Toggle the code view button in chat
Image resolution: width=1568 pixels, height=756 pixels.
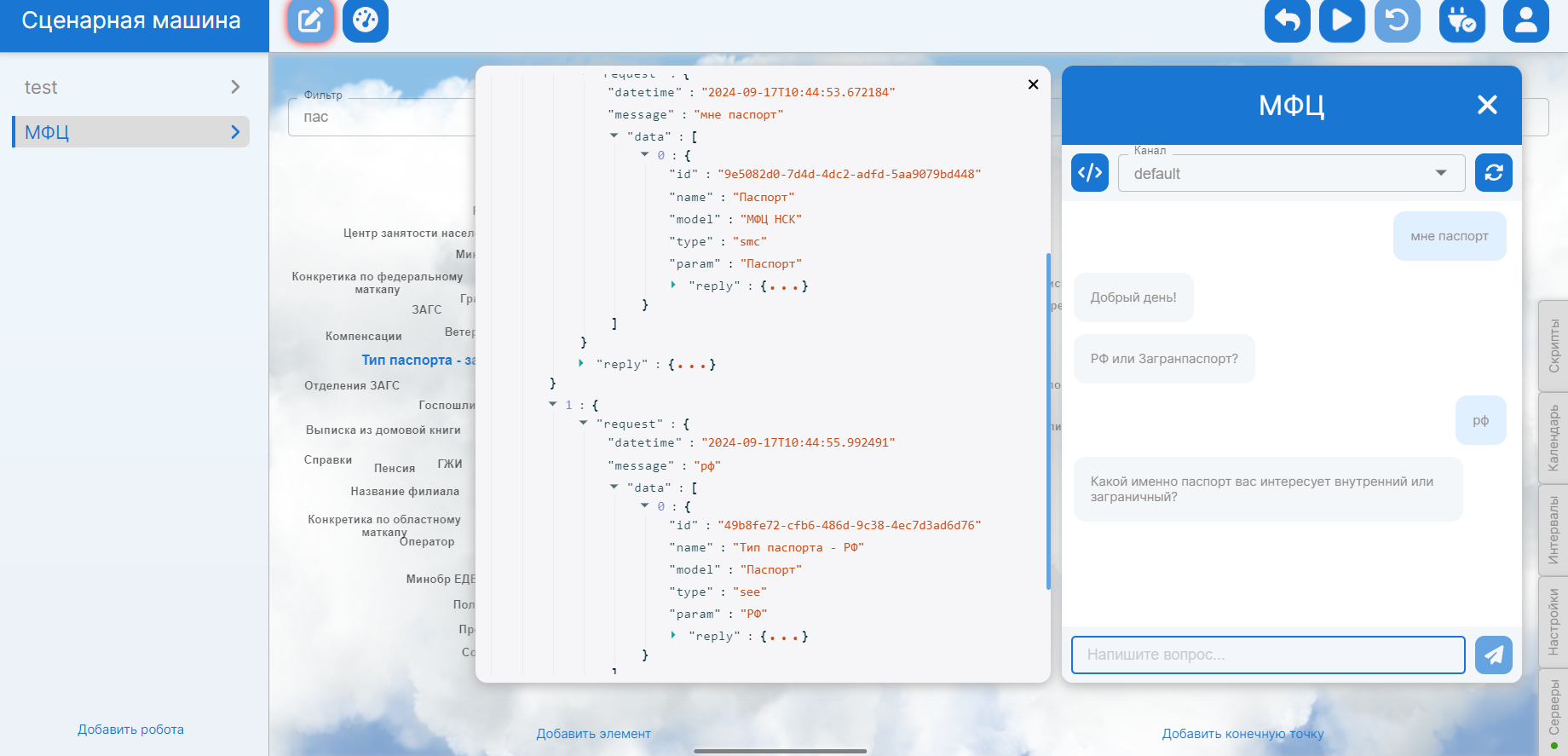pos(1090,173)
